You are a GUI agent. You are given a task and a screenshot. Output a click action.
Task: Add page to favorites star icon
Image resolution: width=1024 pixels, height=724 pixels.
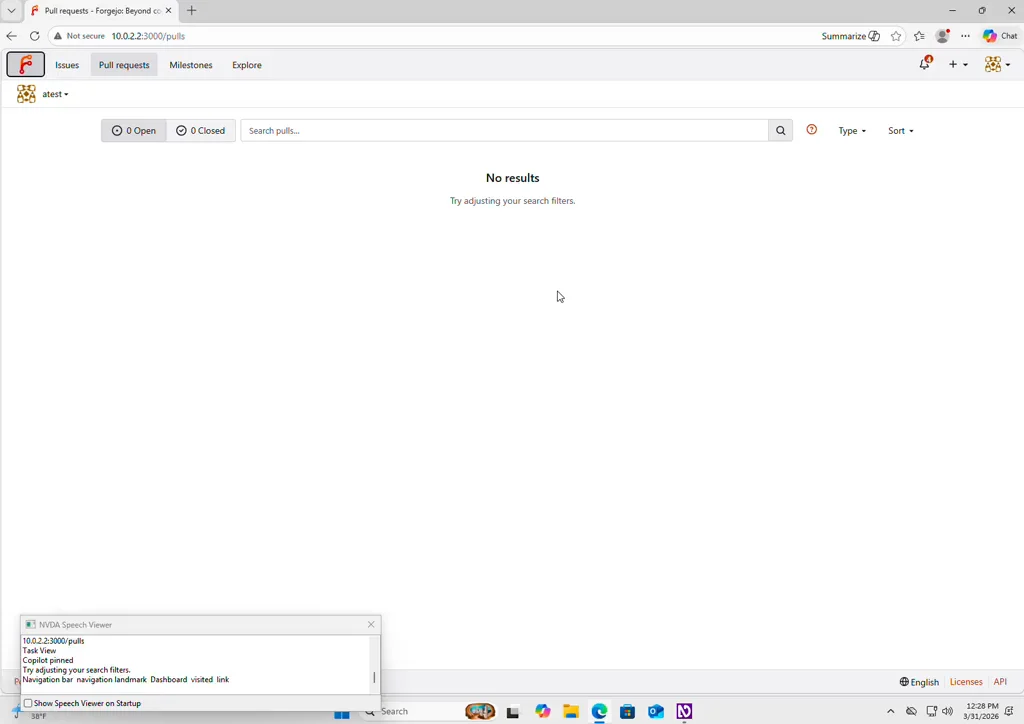point(896,36)
